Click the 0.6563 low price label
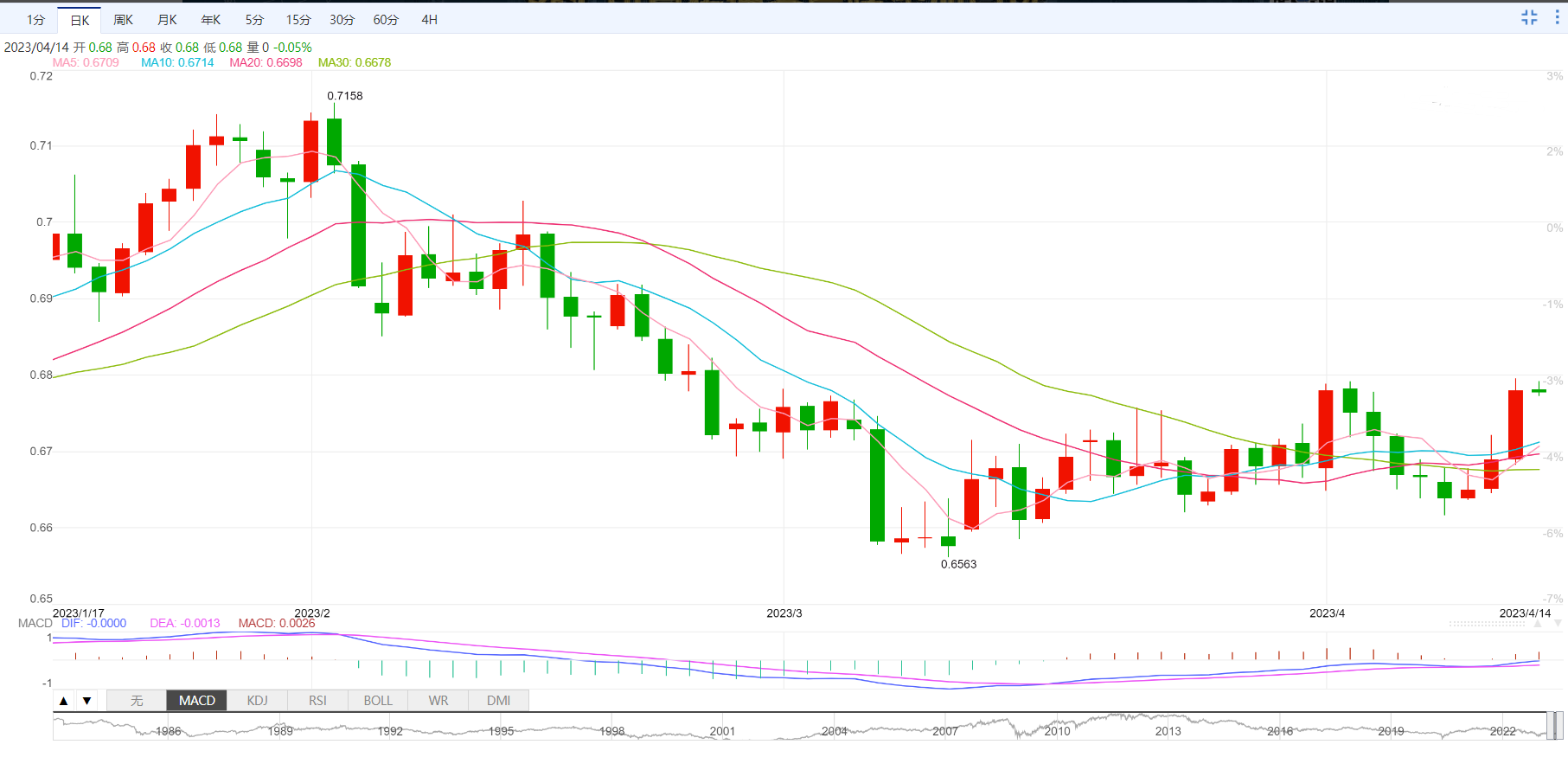This screenshot has width=1568, height=770. (x=958, y=564)
